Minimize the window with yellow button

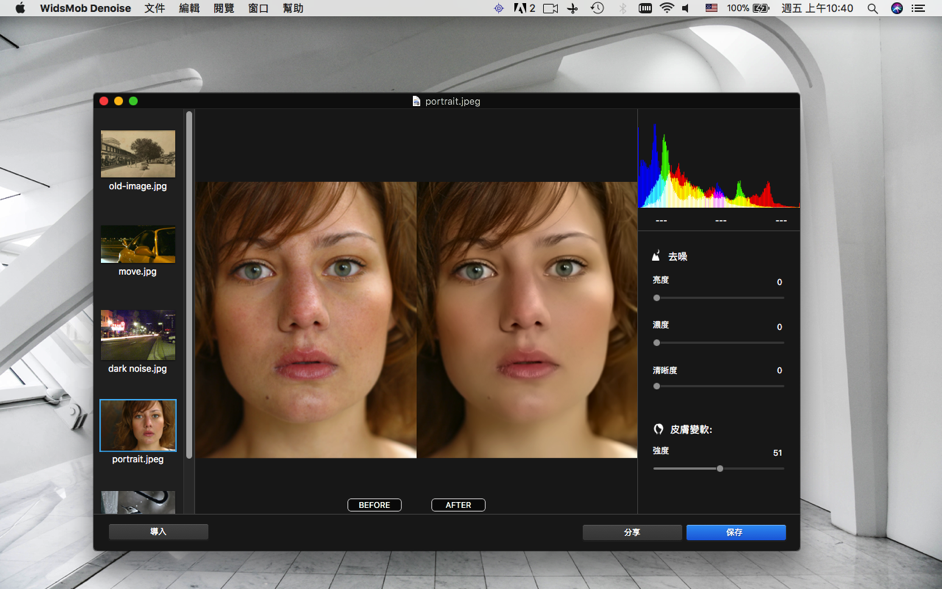[118, 101]
